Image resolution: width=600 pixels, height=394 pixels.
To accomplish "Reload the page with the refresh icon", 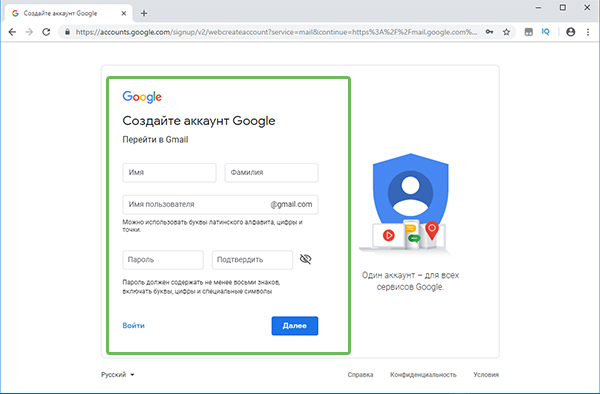I will click(46, 32).
